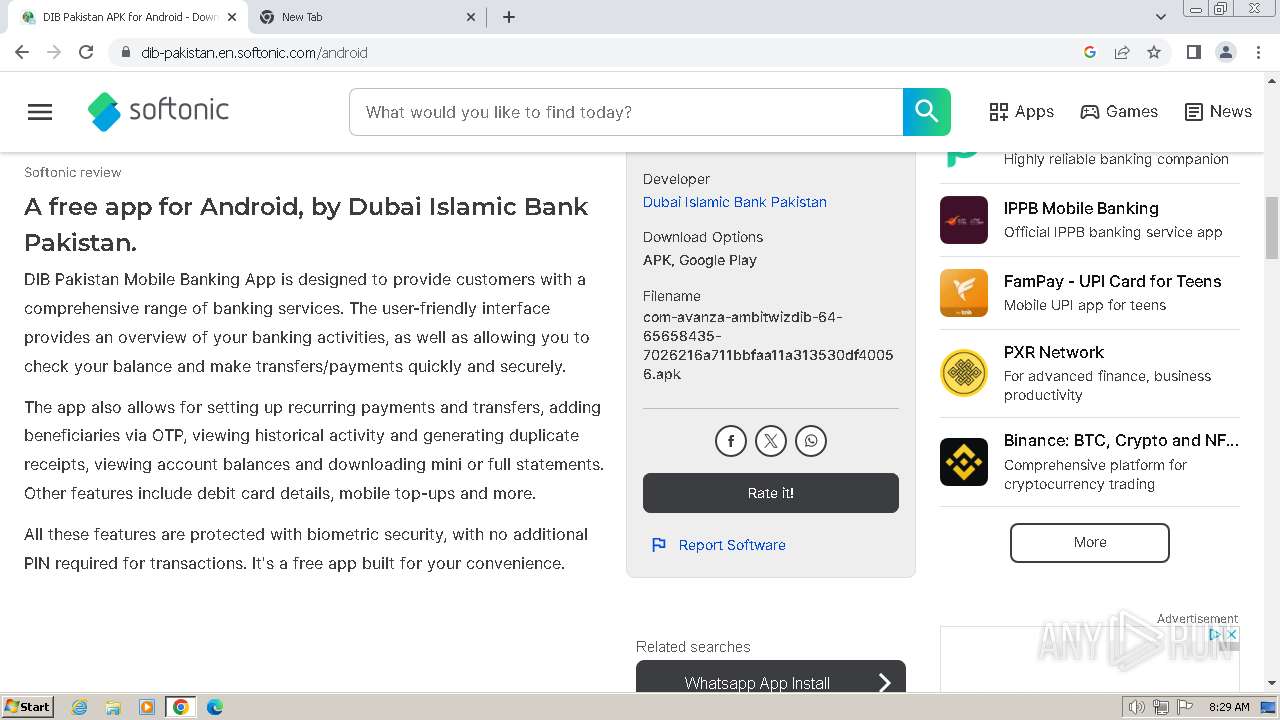Launch Internet Explorer from taskbar
The image size is (1280, 720).
click(79, 707)
